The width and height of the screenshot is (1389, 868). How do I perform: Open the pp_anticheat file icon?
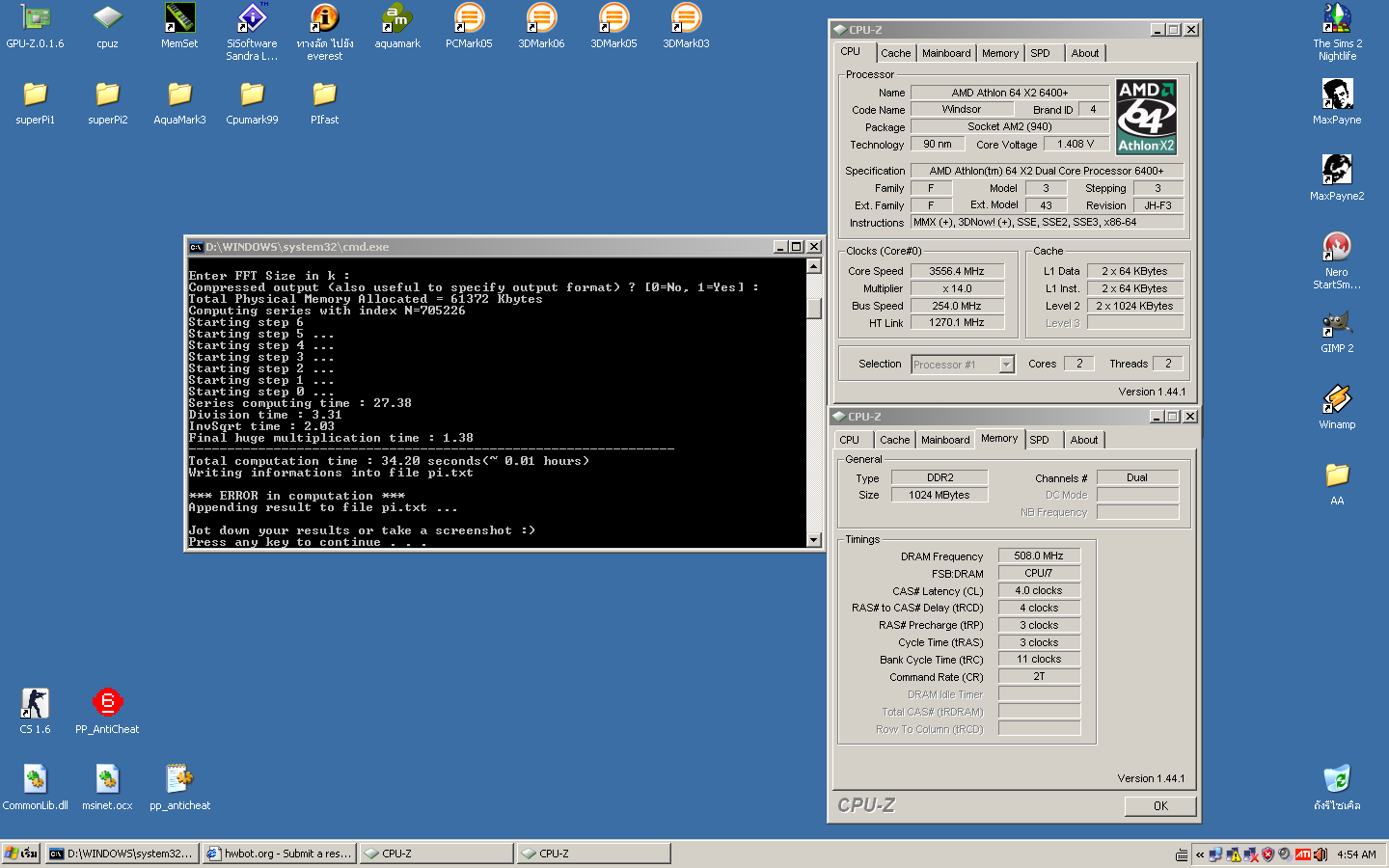tap(179, 787)
